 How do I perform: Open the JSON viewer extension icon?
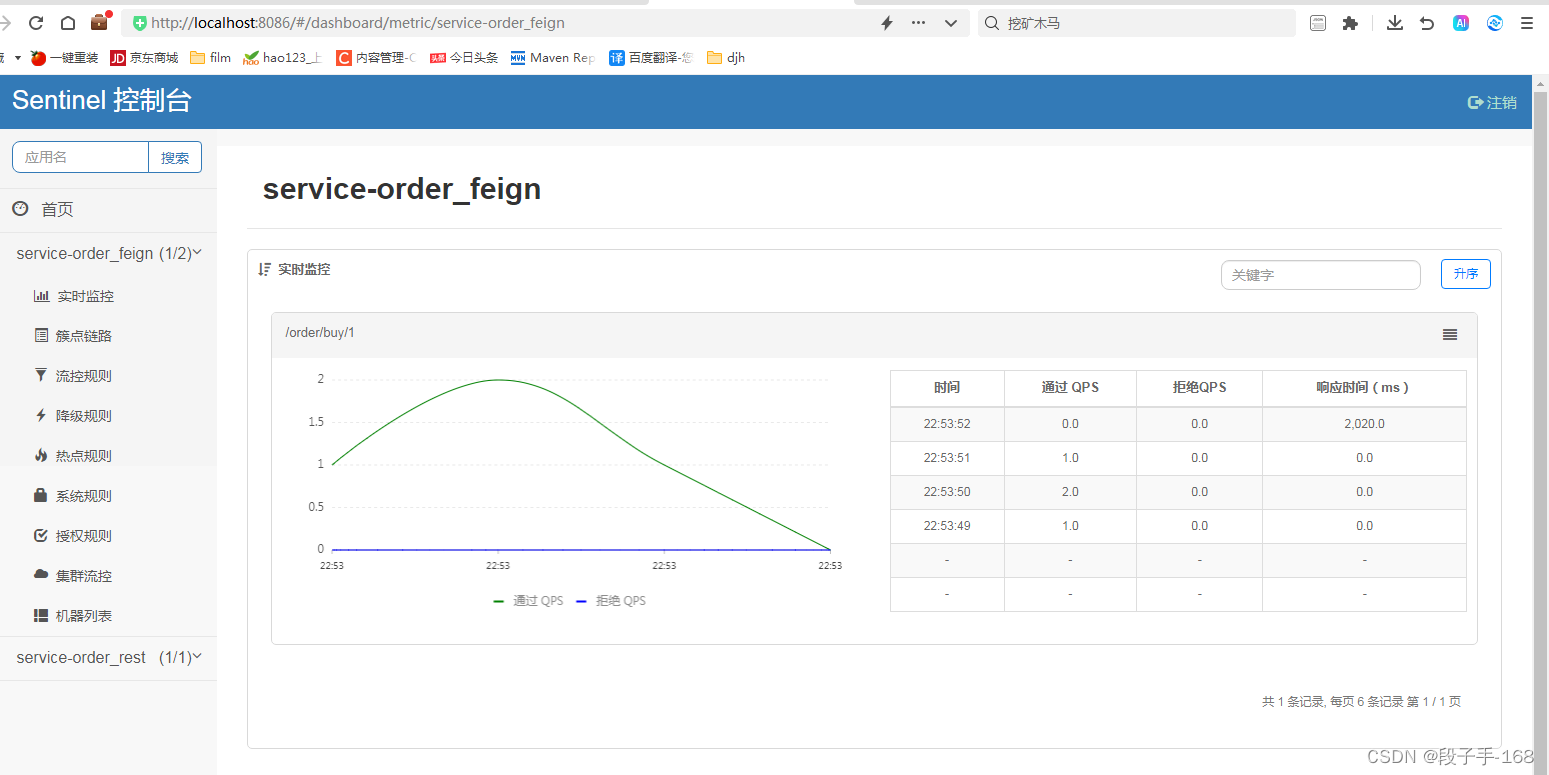coord(1318,23)
